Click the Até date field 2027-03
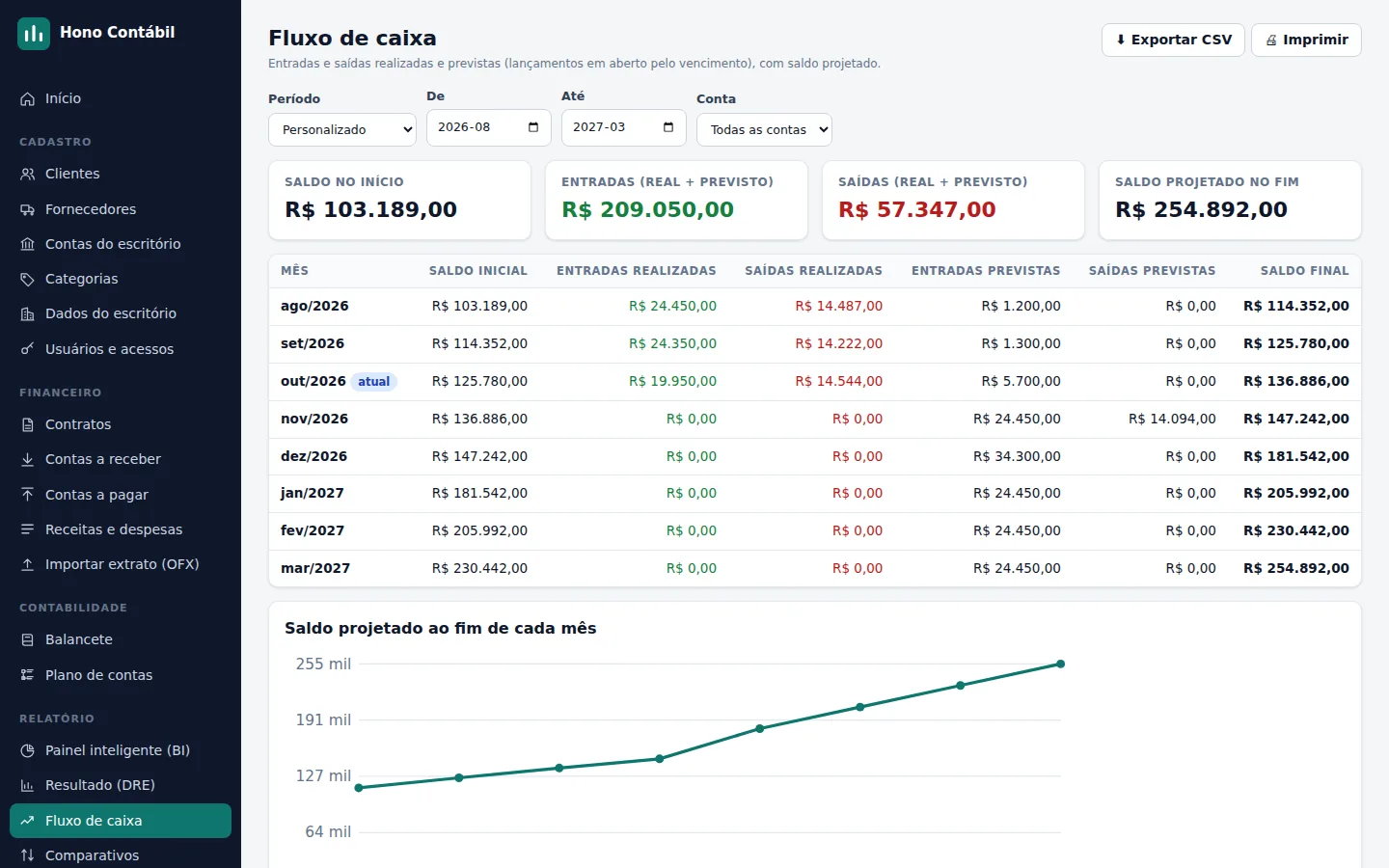The height and width of the screenshot is (868, 1389). 624,127
